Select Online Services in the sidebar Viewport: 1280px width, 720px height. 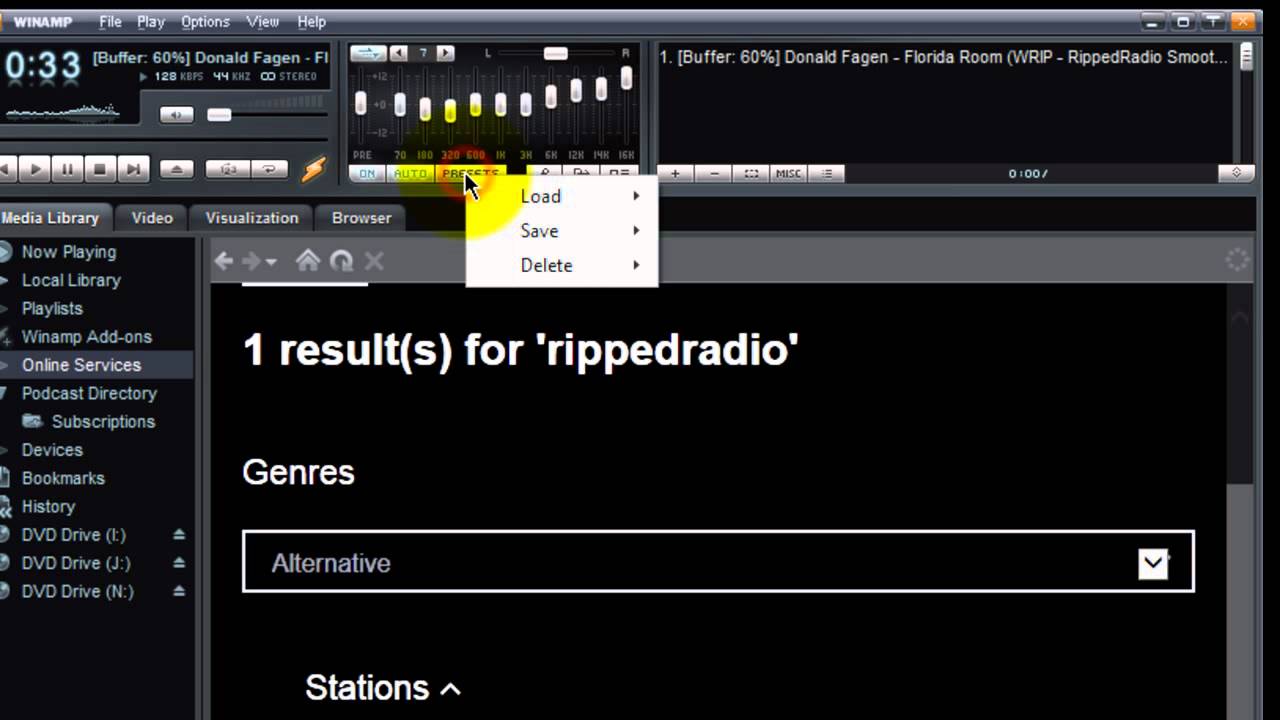(x=81, y=365)
